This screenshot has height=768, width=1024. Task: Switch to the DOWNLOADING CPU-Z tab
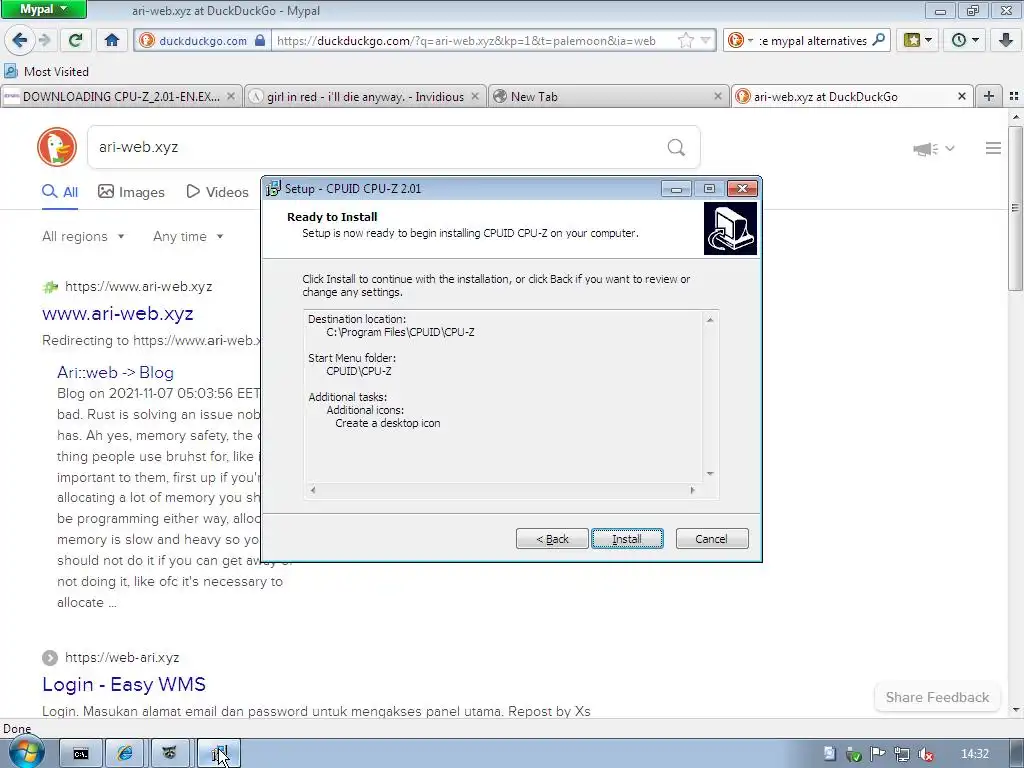[121, 97]
